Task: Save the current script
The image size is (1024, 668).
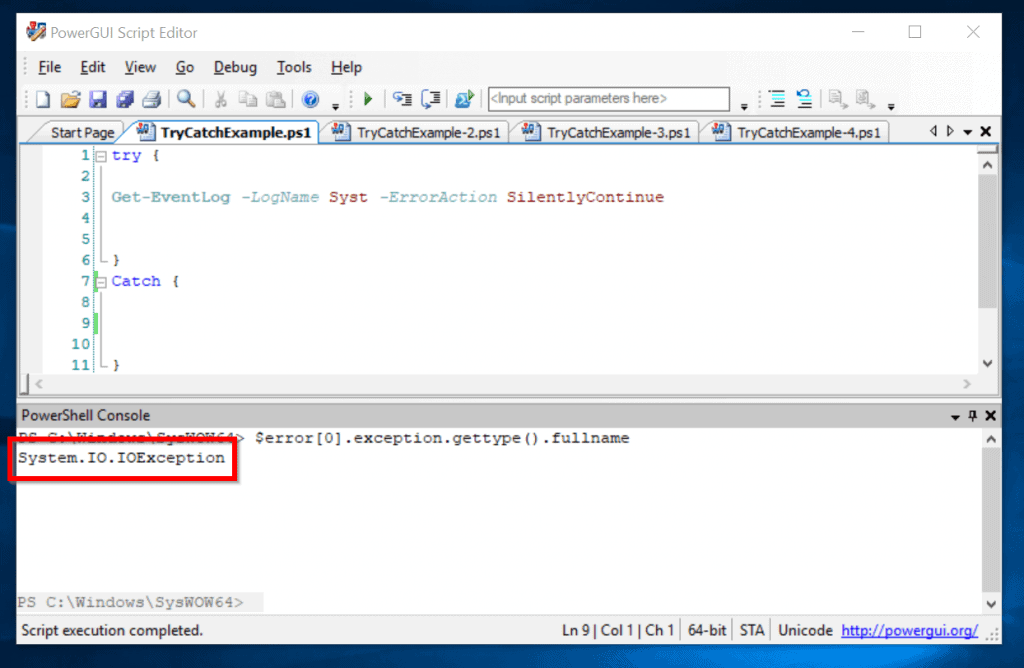Action: click(96, 99)
